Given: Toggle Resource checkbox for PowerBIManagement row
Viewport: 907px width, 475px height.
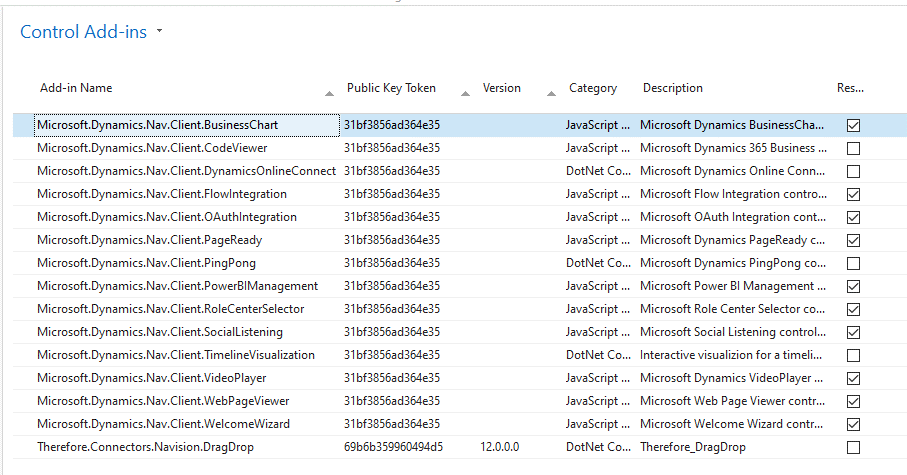Looking at the screenshot, I should point(853,286).
